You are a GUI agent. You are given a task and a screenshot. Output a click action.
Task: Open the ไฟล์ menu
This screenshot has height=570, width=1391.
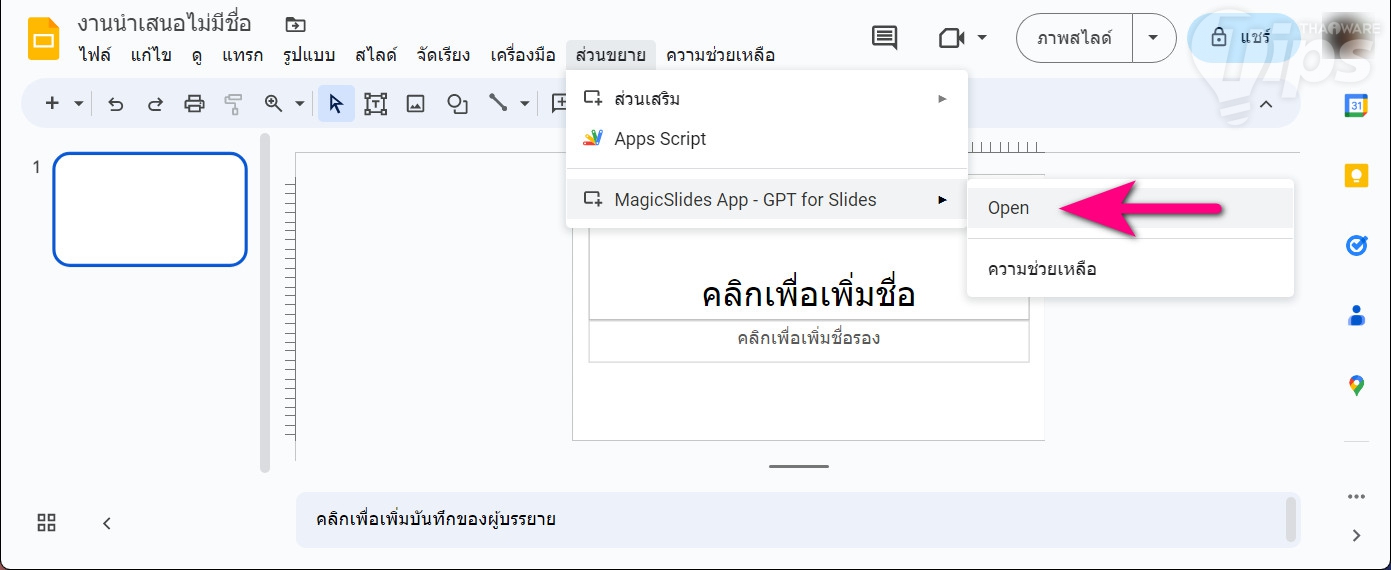(95, 55)
